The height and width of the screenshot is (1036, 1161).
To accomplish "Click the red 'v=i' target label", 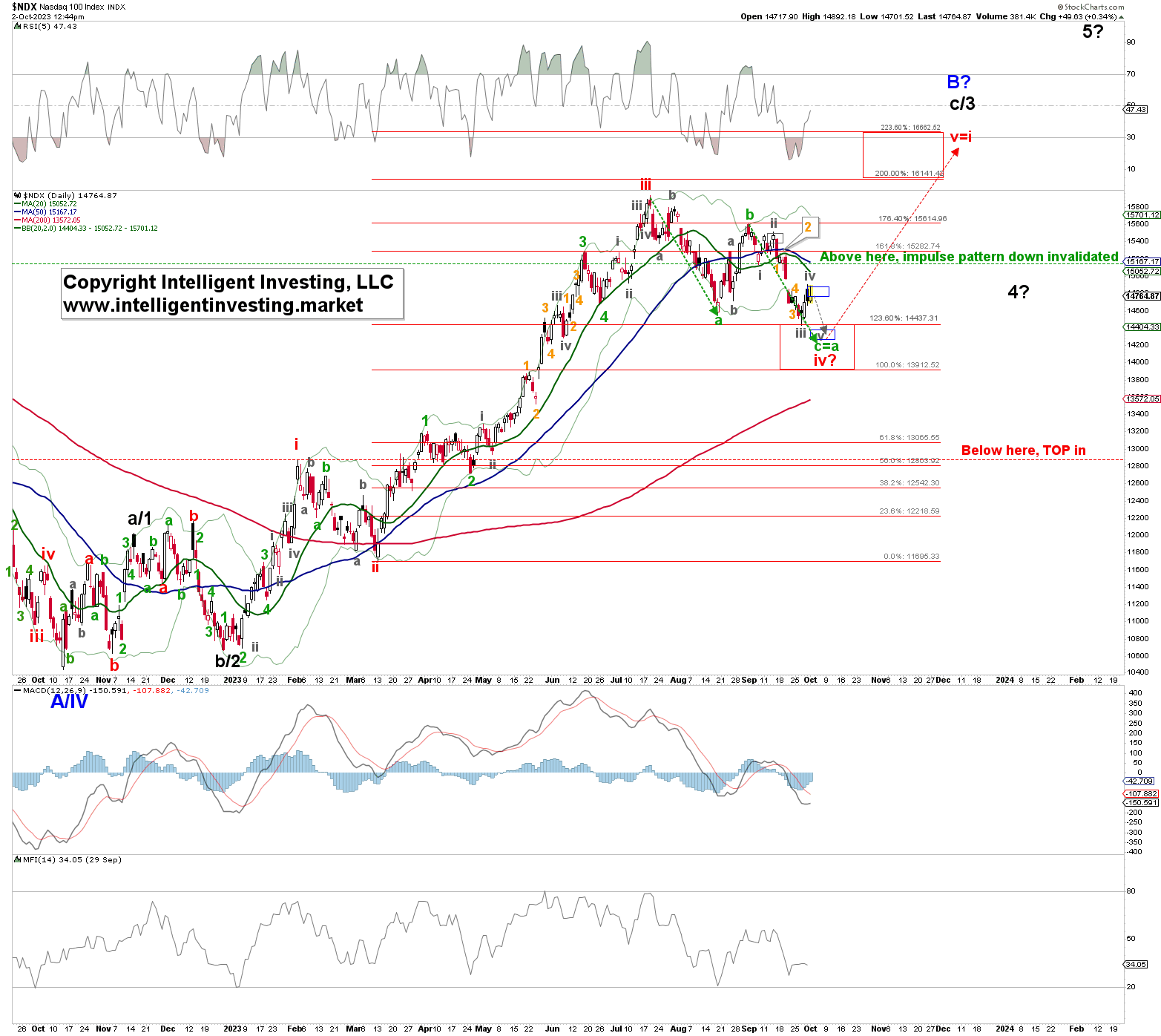I will 961,137.
